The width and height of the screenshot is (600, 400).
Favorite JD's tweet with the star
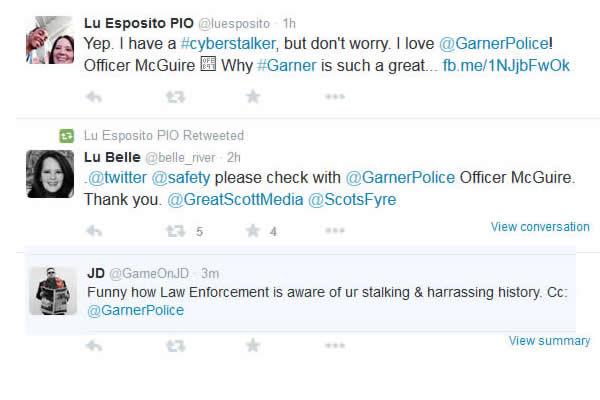tap(253, 346)
